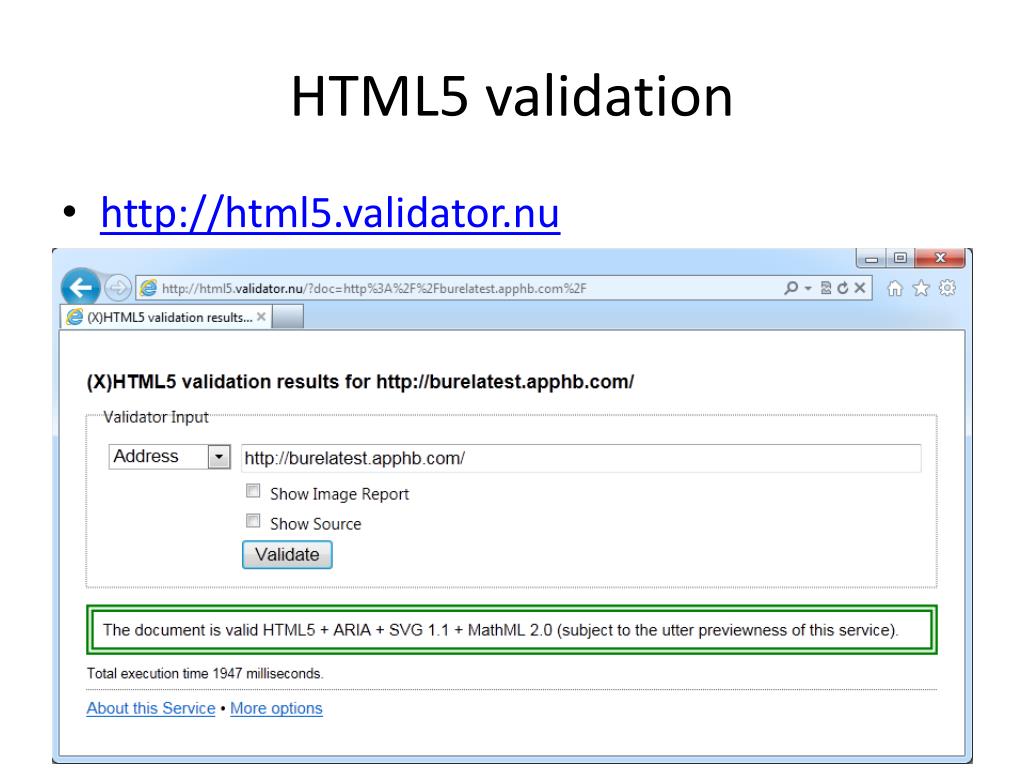Open the Address input type dropdown
The image size is (1024, 768).
click(x=170, y=456)
